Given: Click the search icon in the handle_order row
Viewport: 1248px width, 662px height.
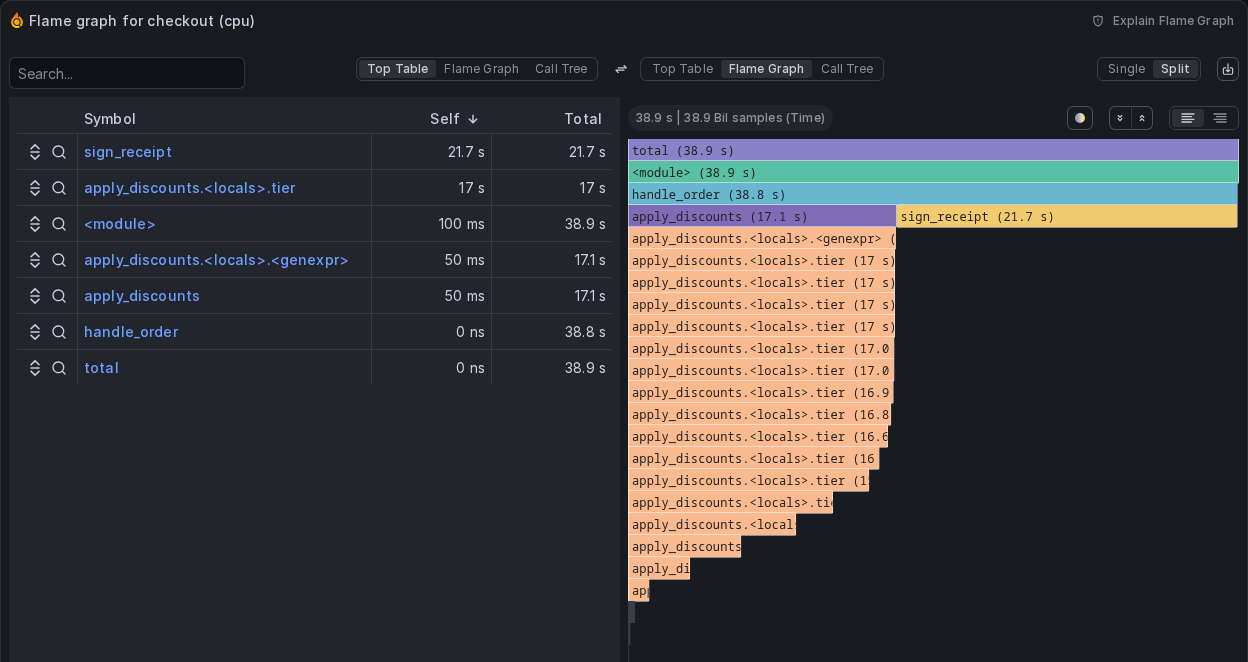Looking at the screenshot, I should click(59, 332).
